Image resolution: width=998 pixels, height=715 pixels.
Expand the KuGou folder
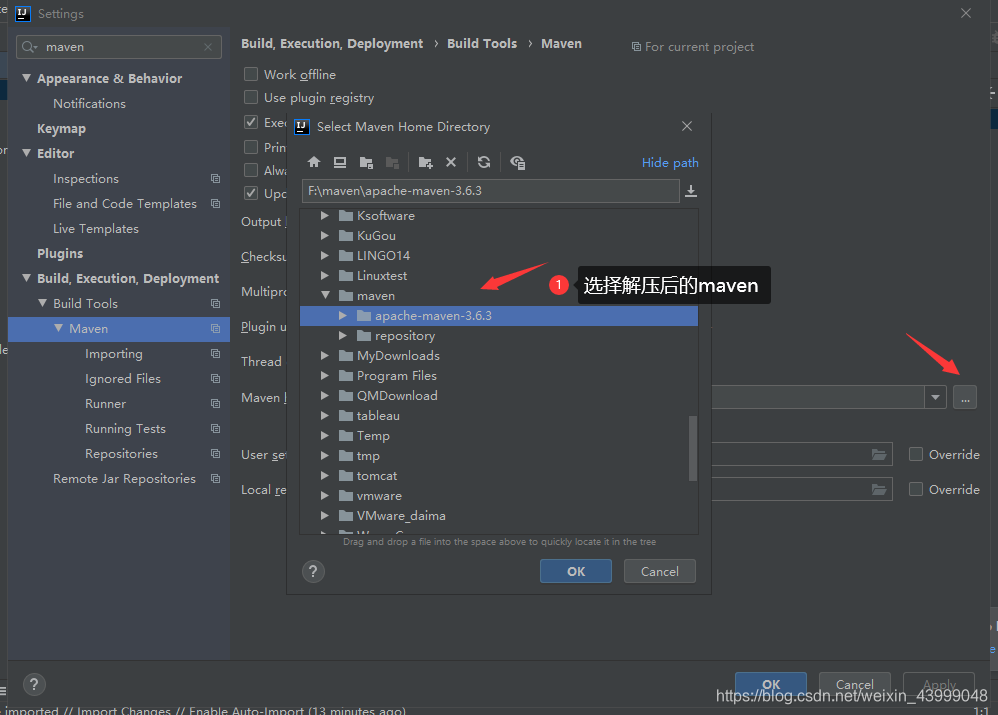[x=325, y=236]
